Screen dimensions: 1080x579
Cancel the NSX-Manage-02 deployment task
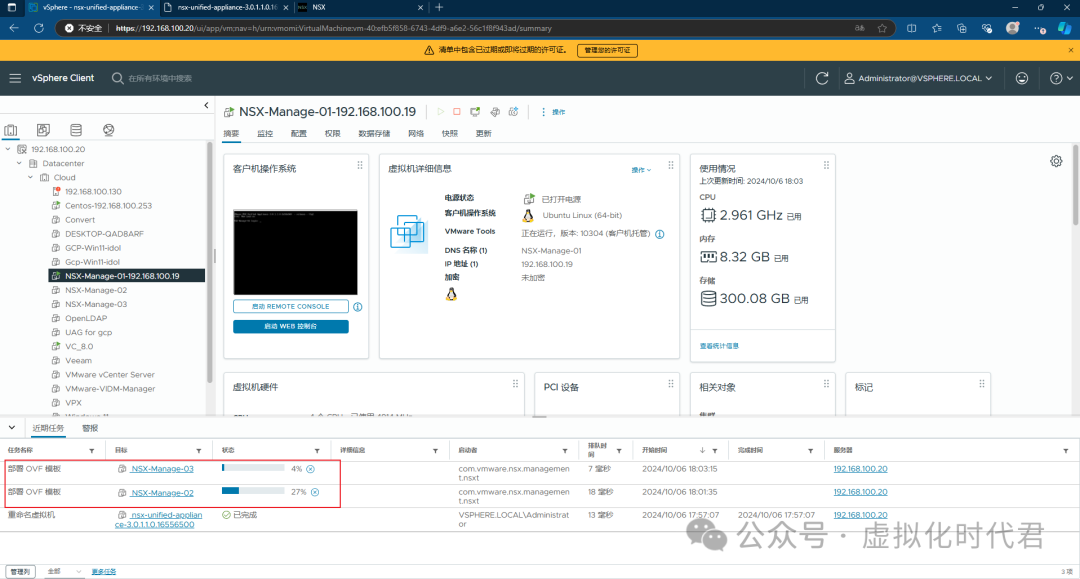coord(315,492)
